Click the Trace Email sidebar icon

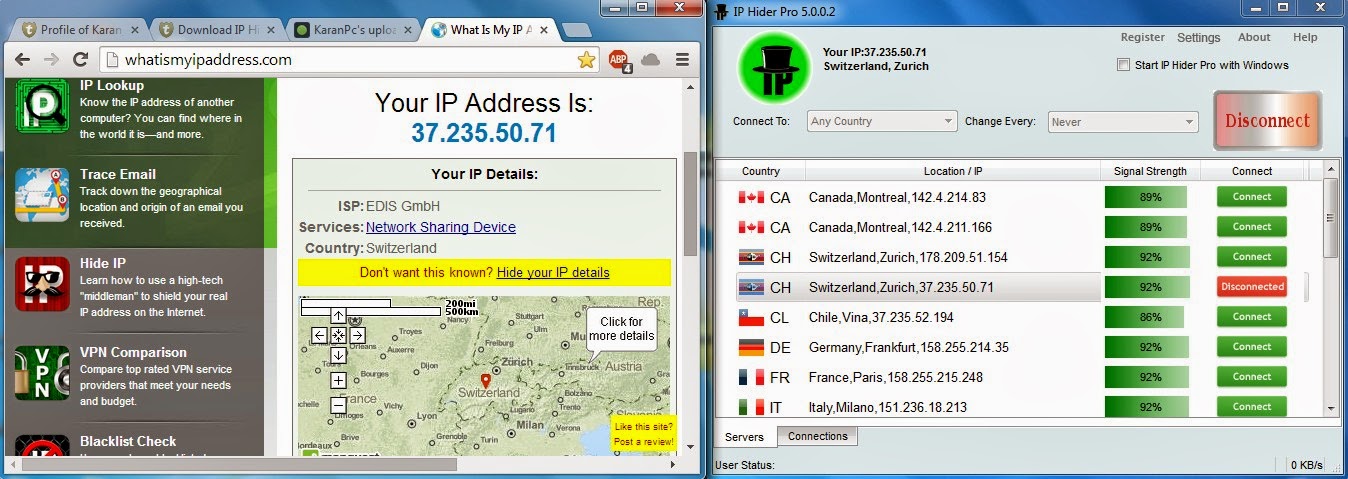tap(42, 195)
